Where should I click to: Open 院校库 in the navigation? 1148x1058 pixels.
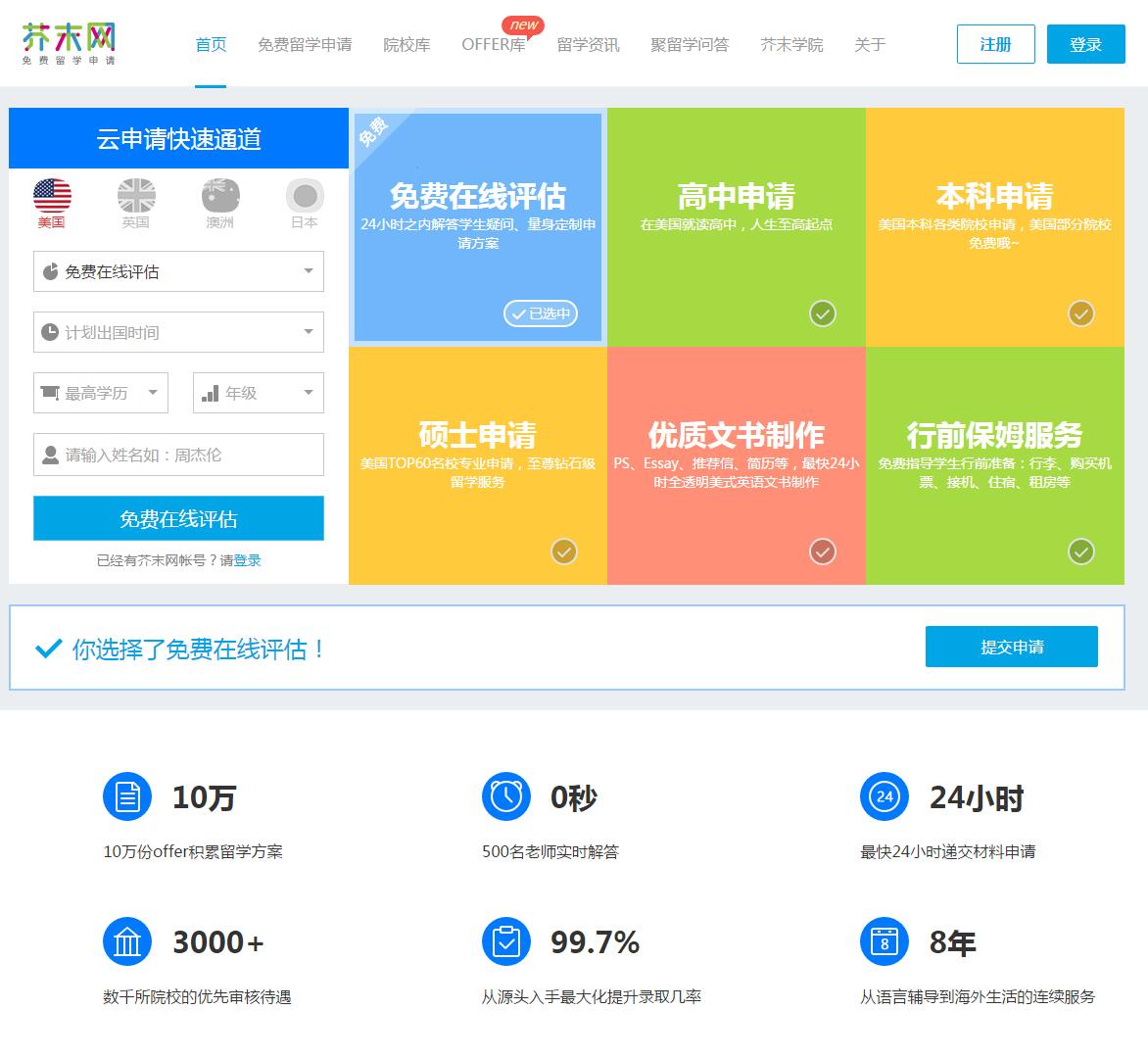(x=407, y=45)
